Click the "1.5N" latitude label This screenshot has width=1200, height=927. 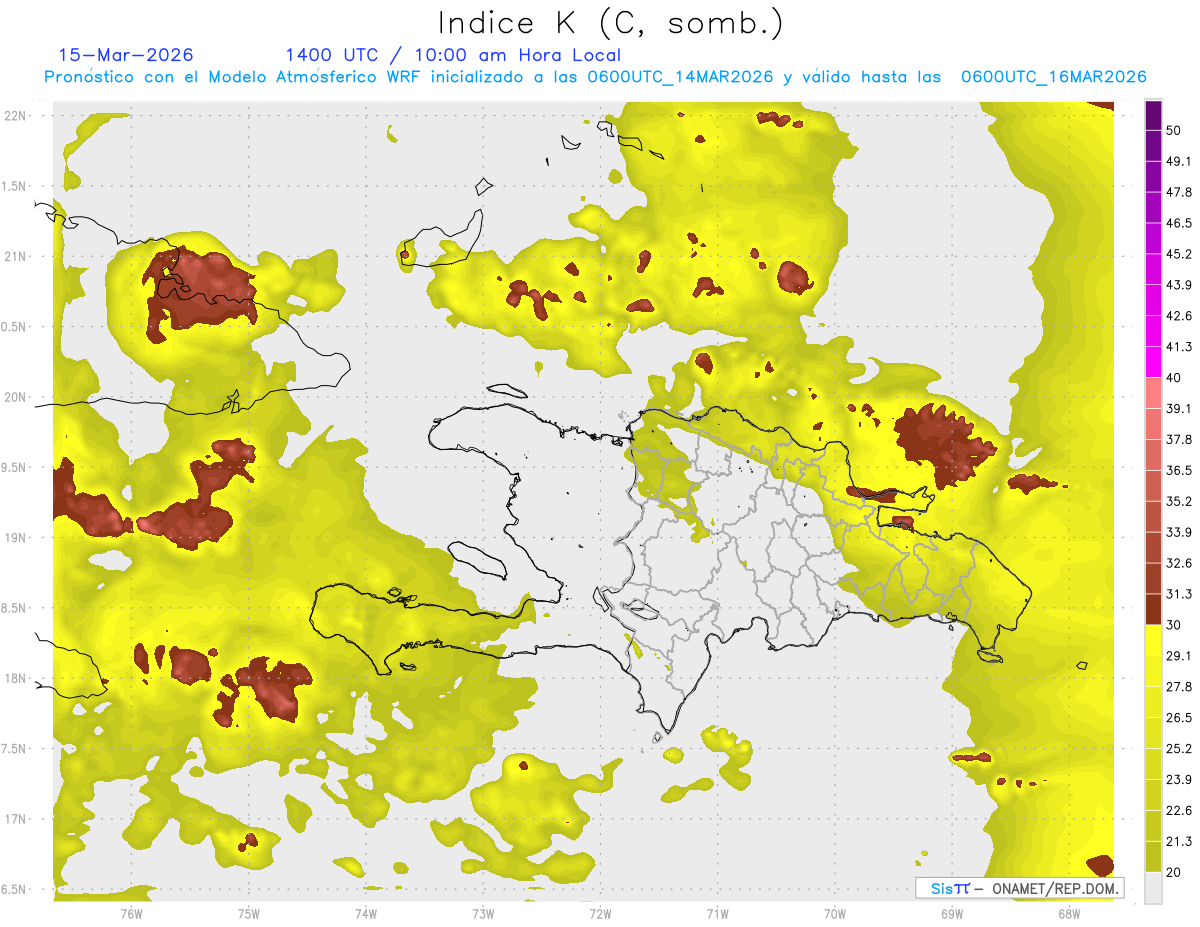[14, 186]
